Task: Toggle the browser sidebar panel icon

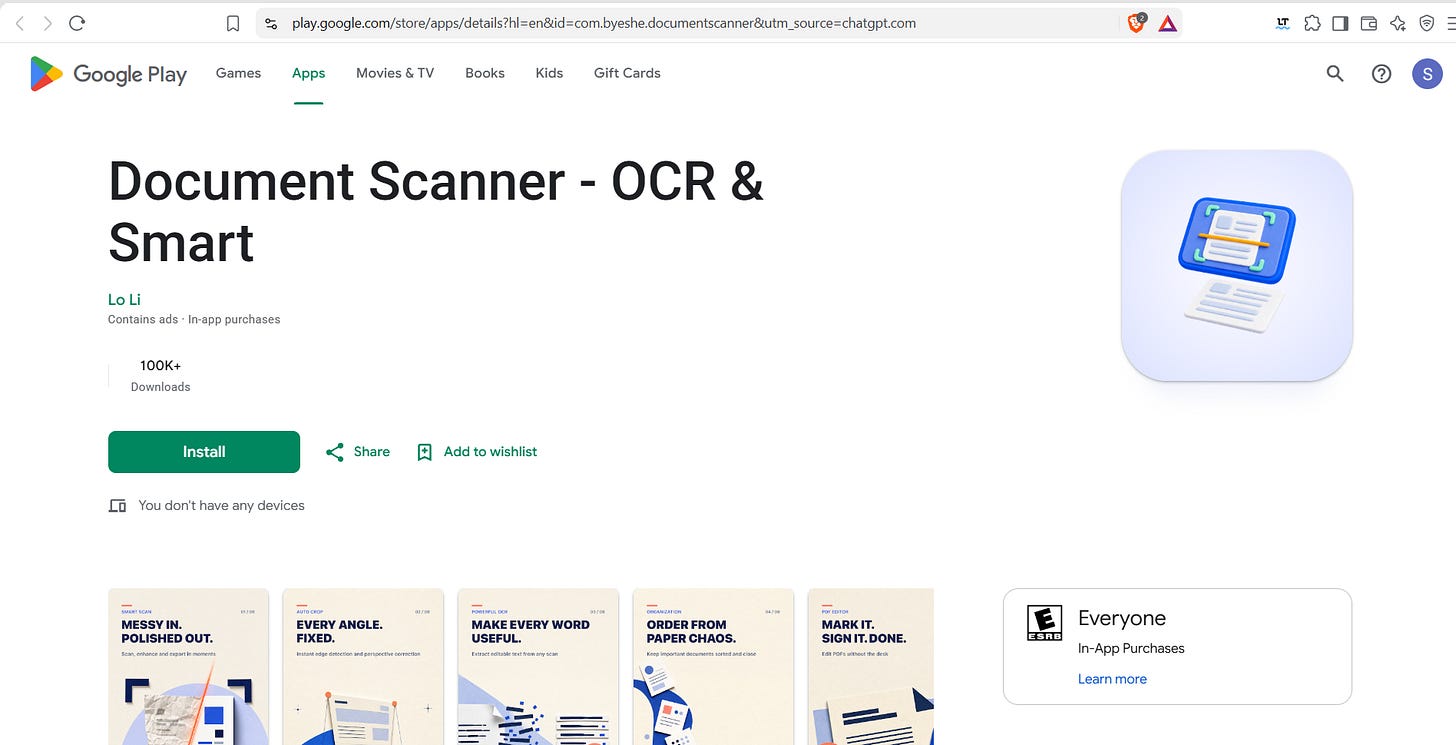Action: (x=1340, y=23)
